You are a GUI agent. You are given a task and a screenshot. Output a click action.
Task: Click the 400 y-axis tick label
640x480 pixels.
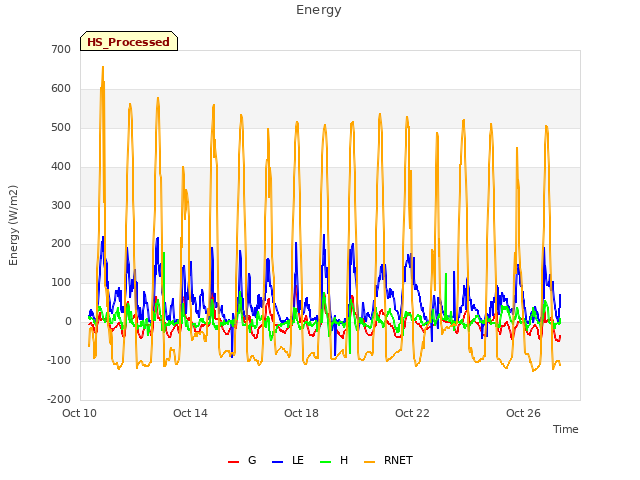pos(61,167)
